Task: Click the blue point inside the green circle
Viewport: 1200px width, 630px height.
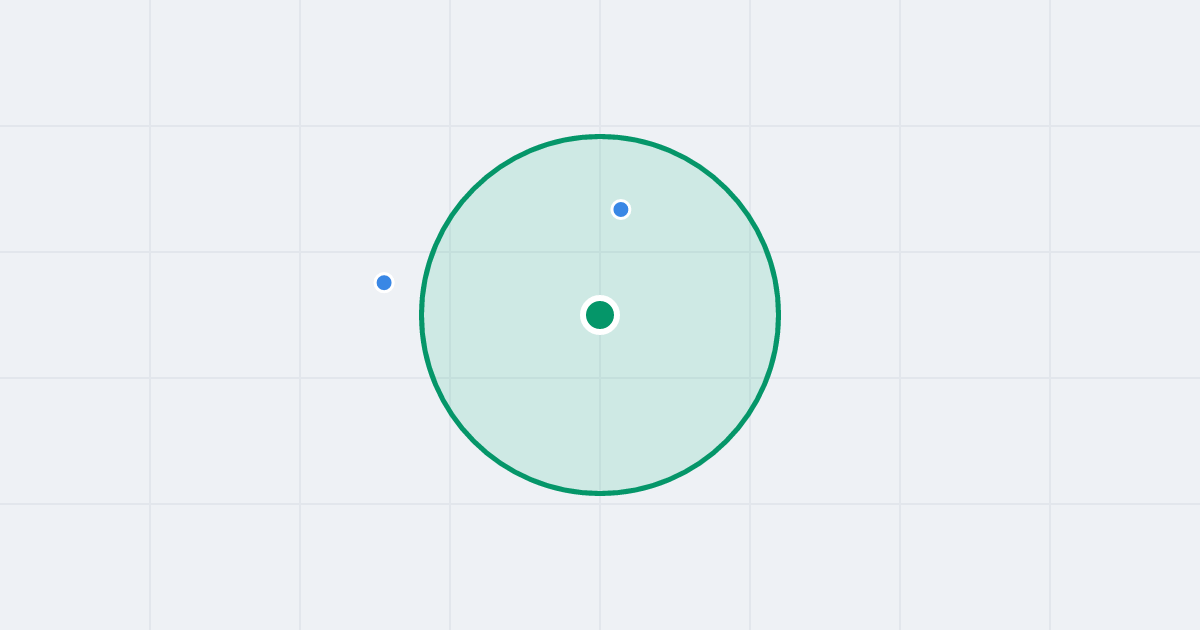Action: click(x=621, y=209)
